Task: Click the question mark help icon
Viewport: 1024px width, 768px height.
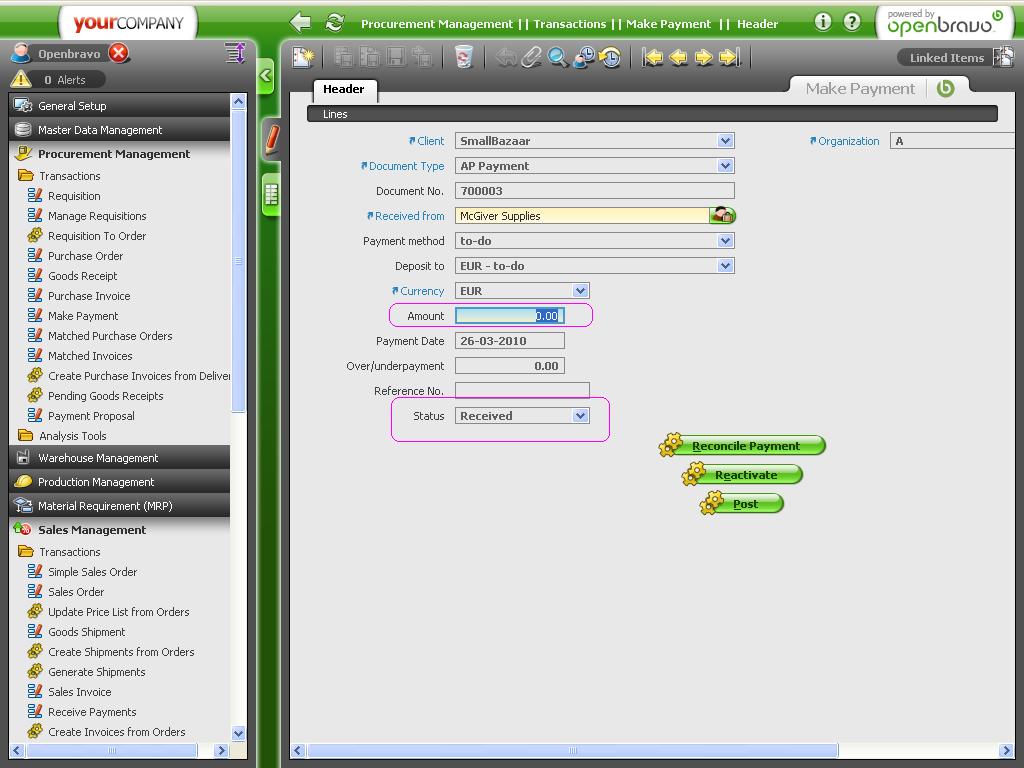Action: point(852,22)
